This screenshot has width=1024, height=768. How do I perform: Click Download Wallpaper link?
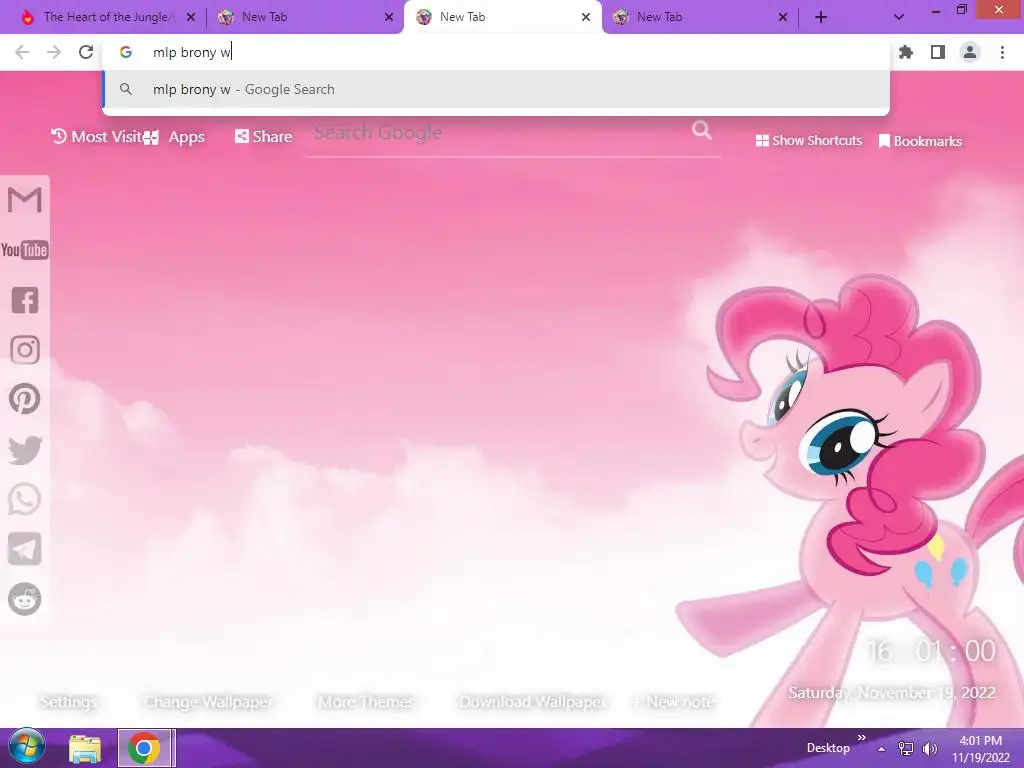coord(533,702)
